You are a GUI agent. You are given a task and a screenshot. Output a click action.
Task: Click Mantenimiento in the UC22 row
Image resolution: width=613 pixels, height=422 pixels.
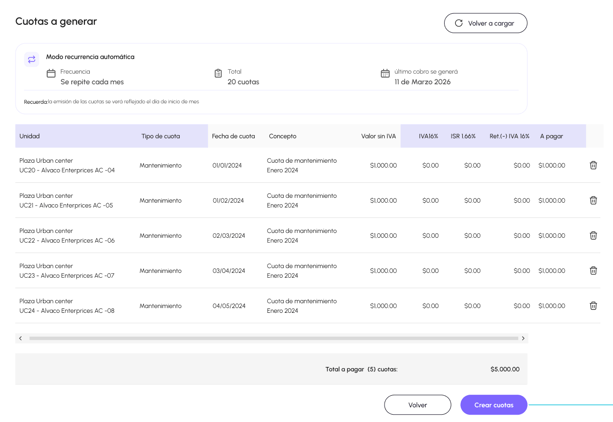[x=161, y=235]
